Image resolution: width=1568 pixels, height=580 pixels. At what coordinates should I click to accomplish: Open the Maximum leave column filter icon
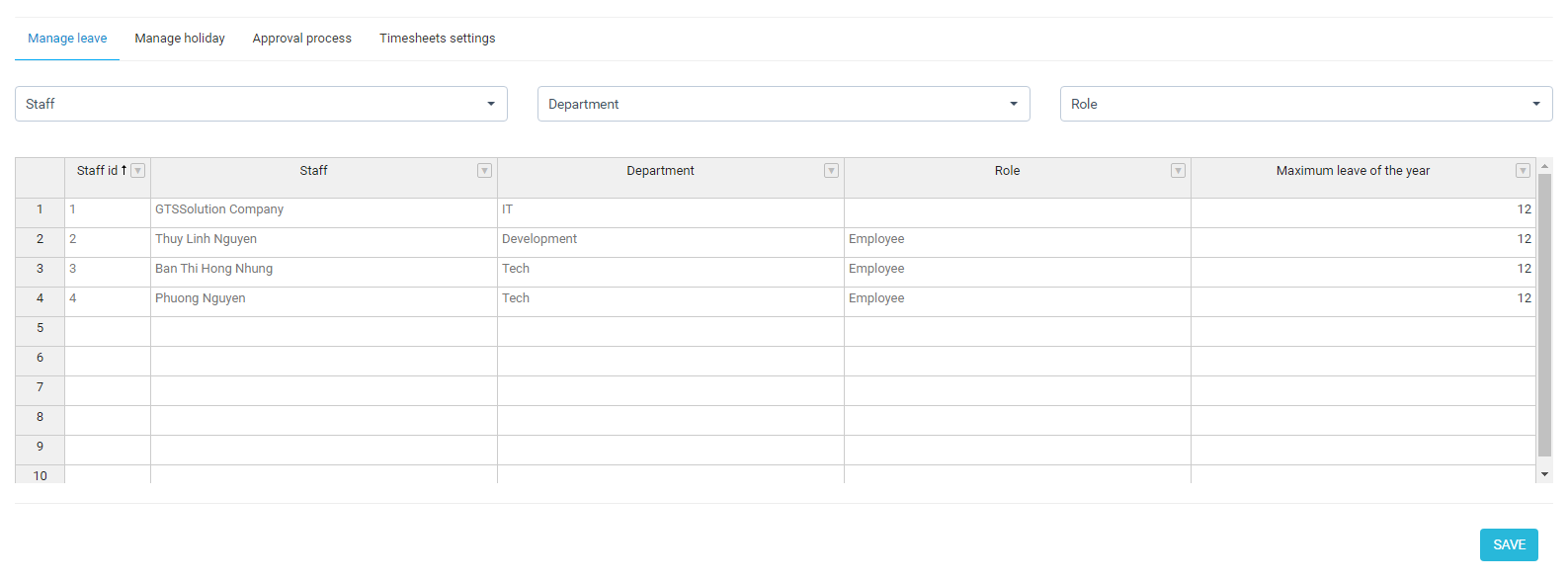pyautogui.click(x=1524, y=171)
